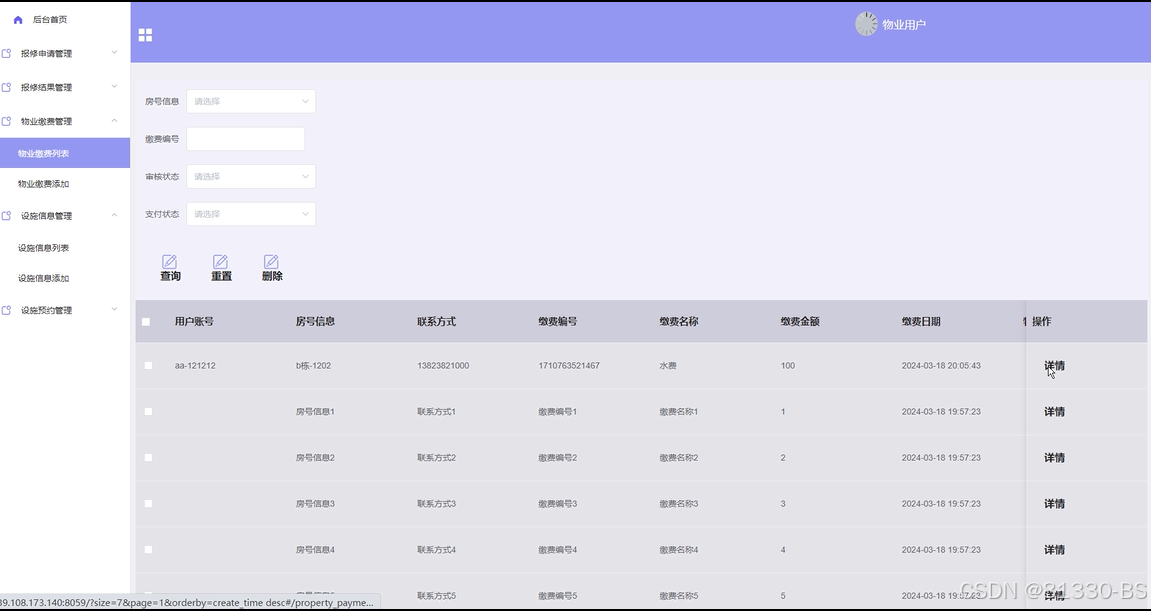
Task: Open the 审核状态 dropdown
Action: (251, 176)
